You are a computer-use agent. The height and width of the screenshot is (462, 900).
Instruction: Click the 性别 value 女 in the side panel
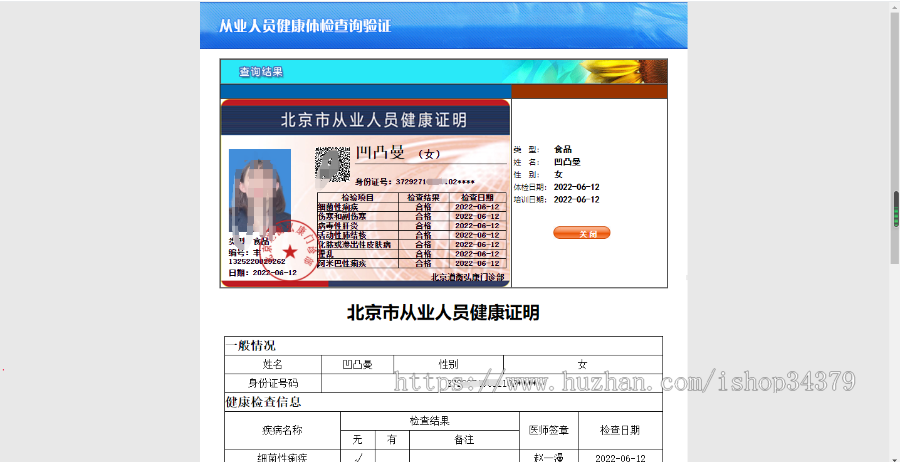point(558,174)
